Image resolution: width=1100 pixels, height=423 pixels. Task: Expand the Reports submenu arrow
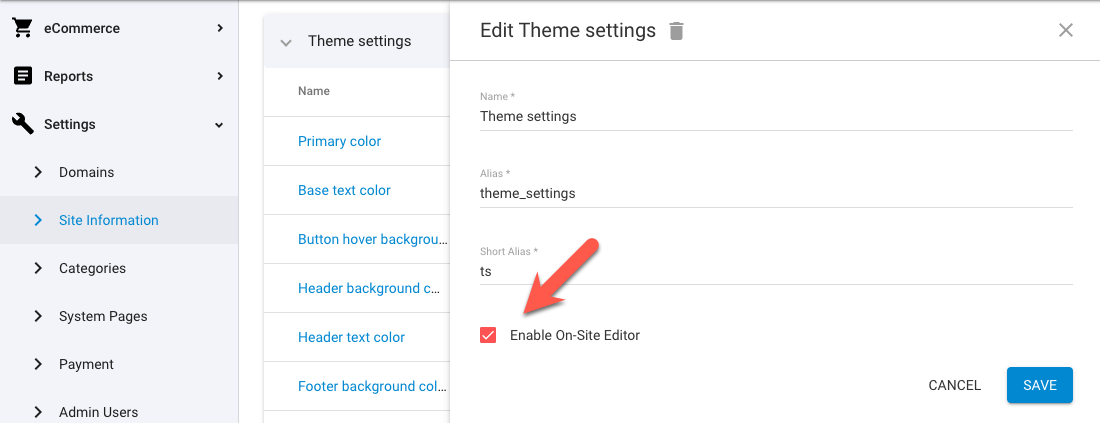[x=220, y=76]
